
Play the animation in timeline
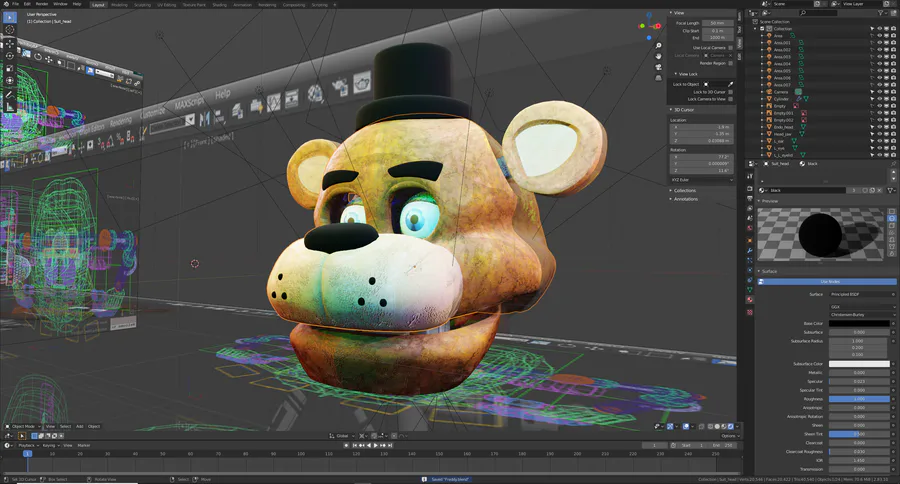click(376, 446)
